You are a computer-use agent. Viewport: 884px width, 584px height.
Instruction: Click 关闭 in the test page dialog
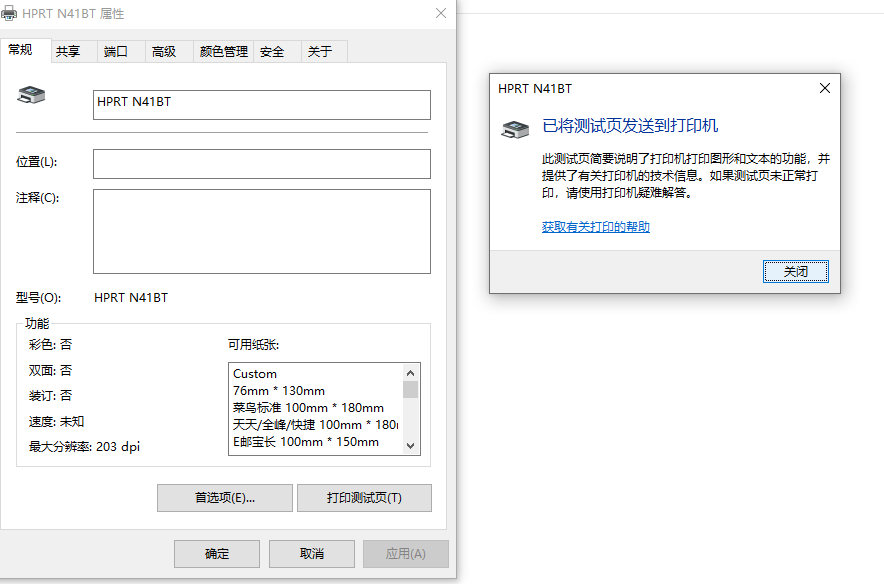(795, 272)
